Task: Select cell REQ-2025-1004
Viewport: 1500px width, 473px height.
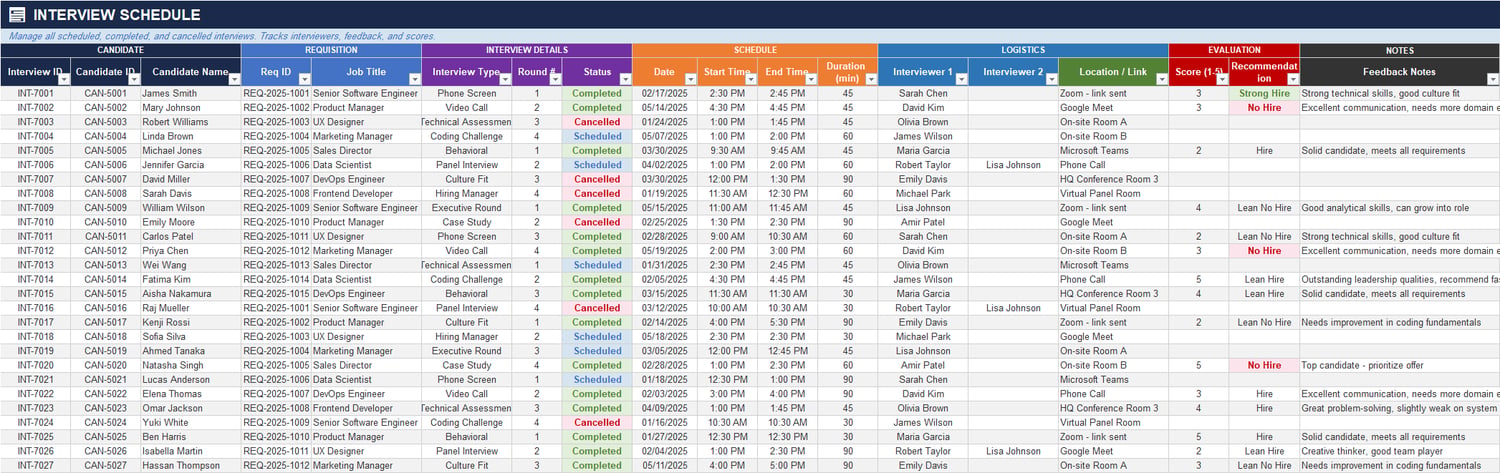Action: [x=276, y=136]
